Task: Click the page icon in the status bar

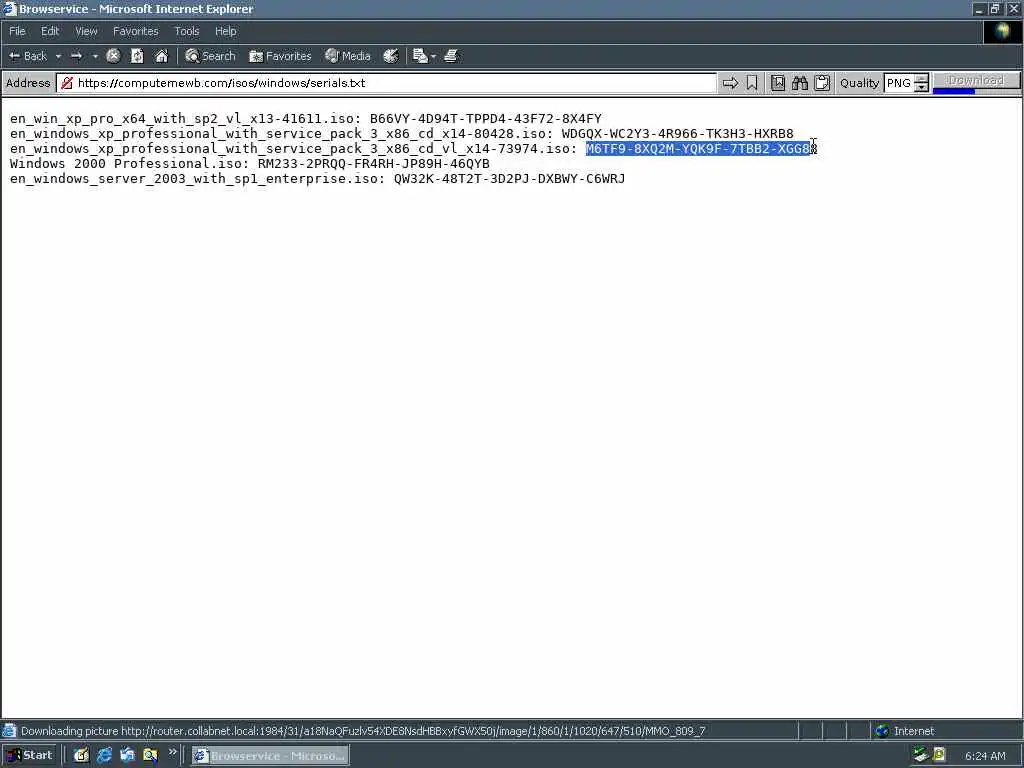Action: click(x=9, y=731)
